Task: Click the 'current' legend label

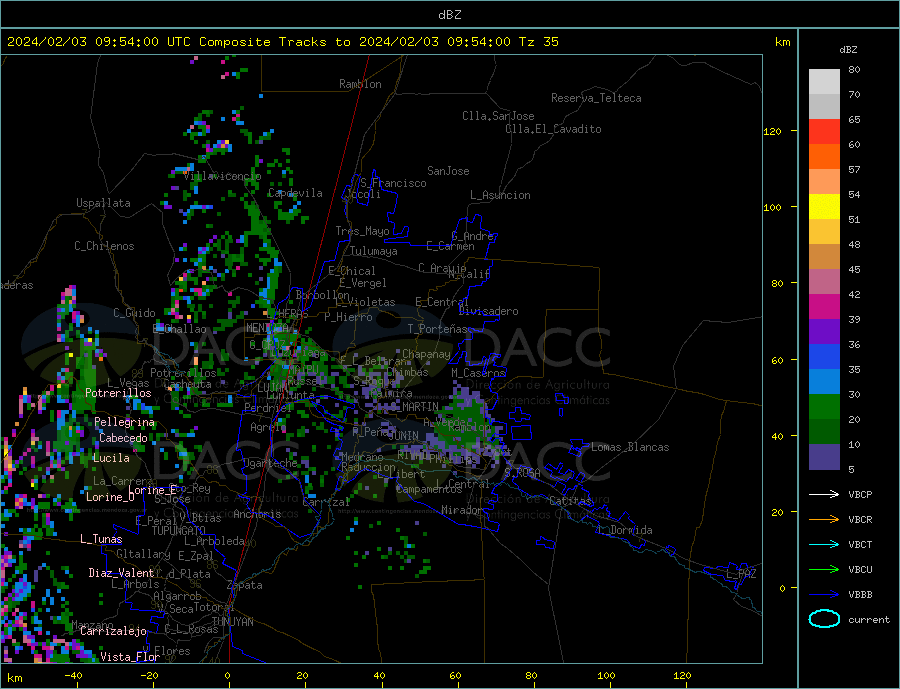Action: pyautogui.click(x=869, y=620)
